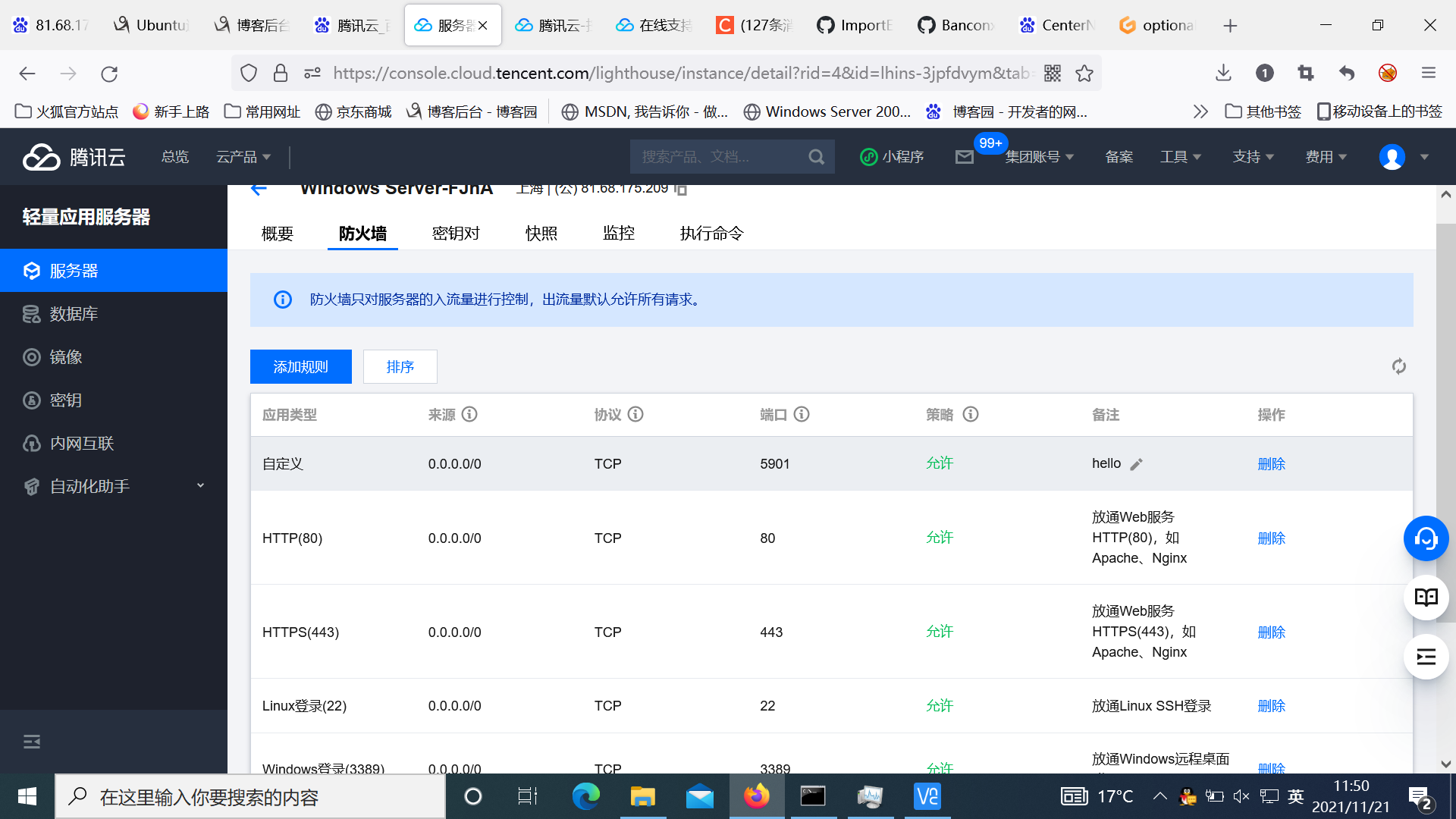The height and width of the screenshot is (819, 1456).
Task: Click the refresh rules icon above the table
Action: 1398,366
